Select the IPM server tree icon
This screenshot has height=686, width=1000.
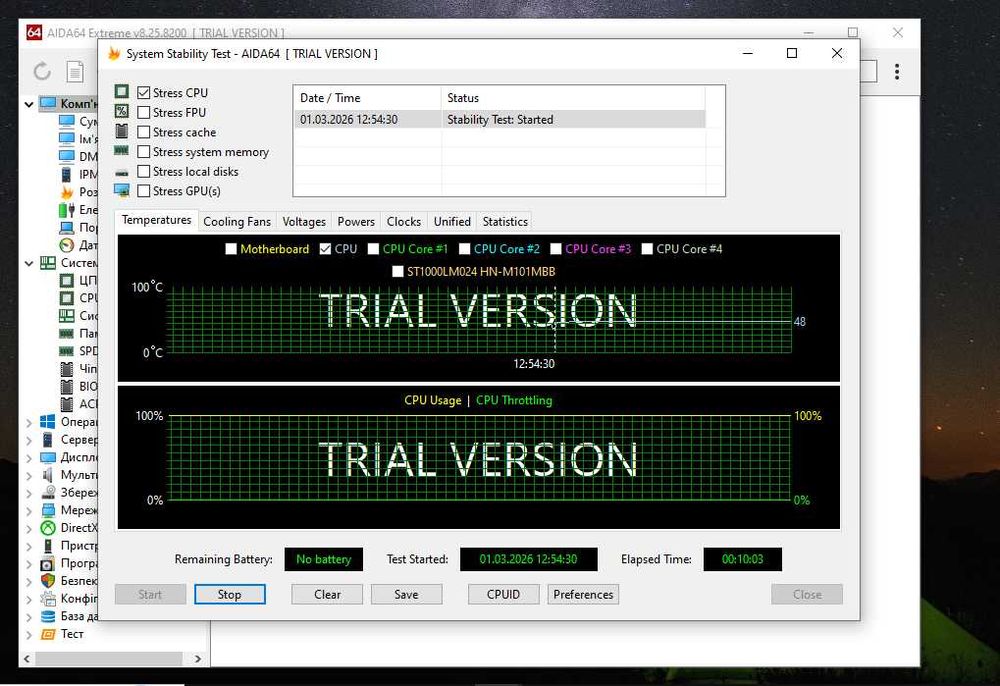point(66,175)
